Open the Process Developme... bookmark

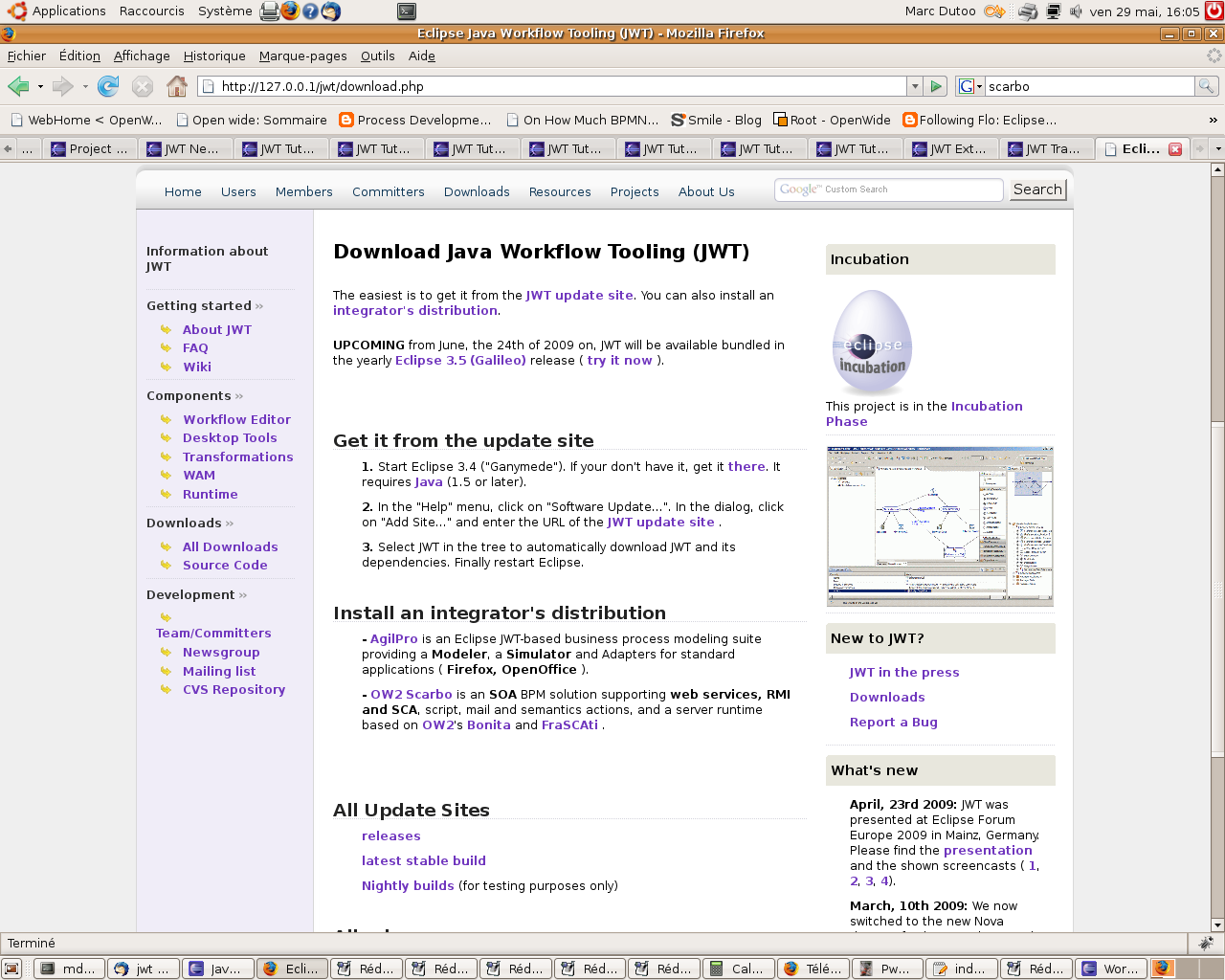pos(414,120)
